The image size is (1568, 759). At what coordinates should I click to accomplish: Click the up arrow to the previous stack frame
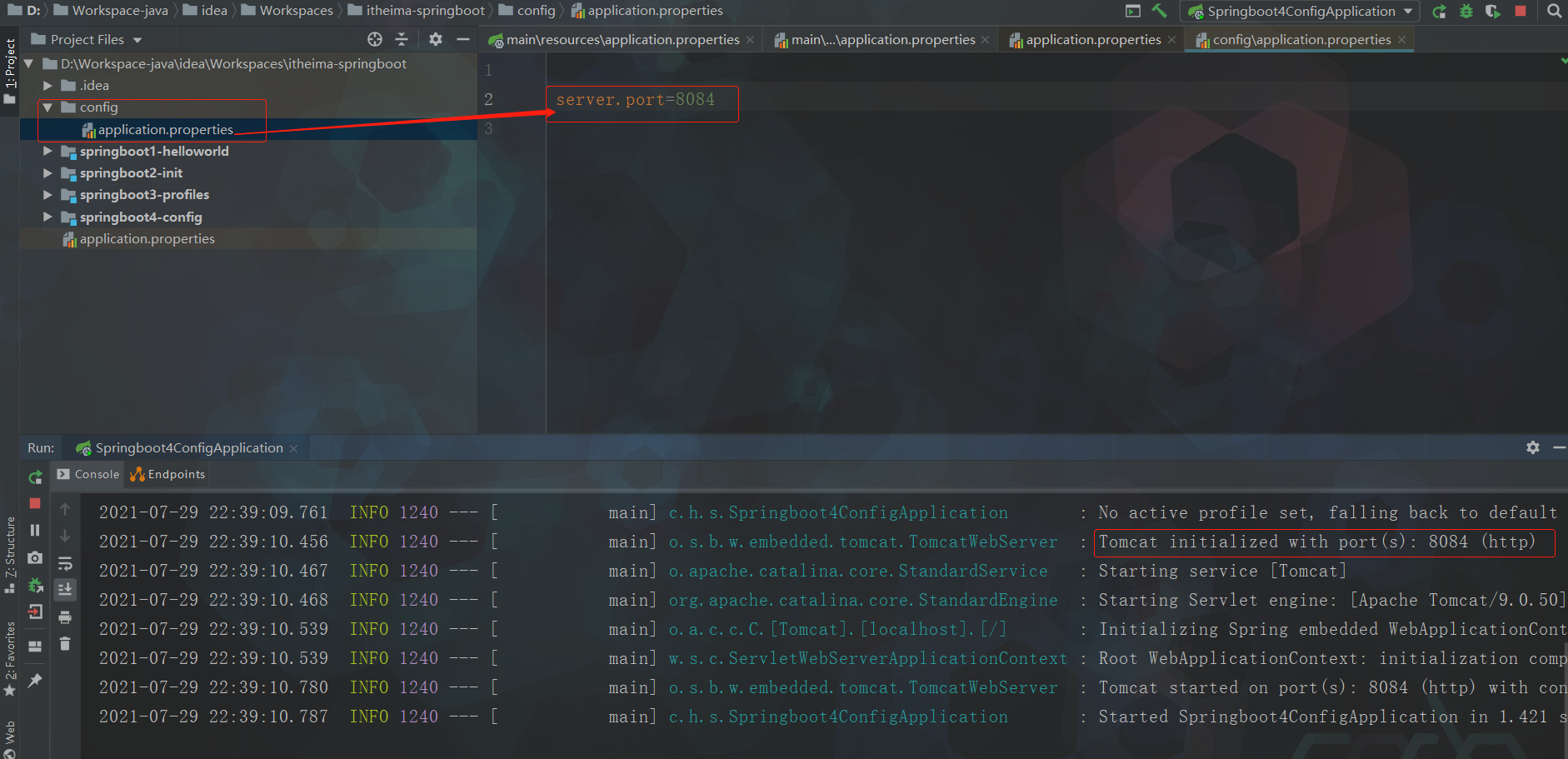click(x=65, y=509)
